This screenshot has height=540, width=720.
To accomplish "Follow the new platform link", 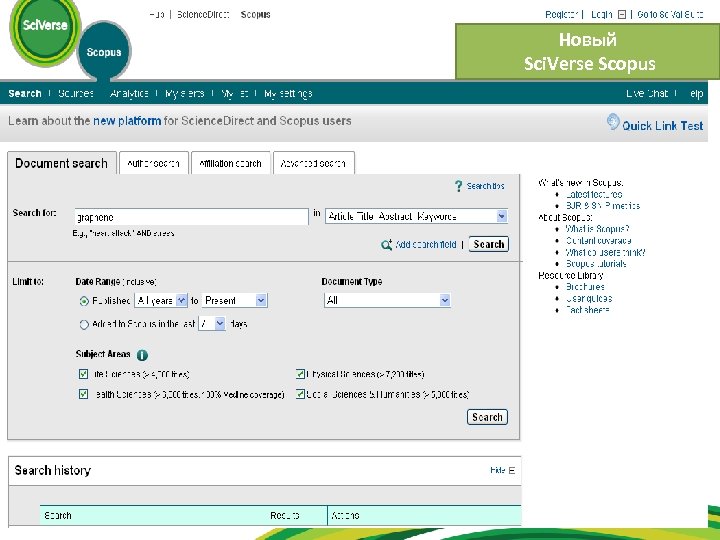I will (x=127, y=121).
